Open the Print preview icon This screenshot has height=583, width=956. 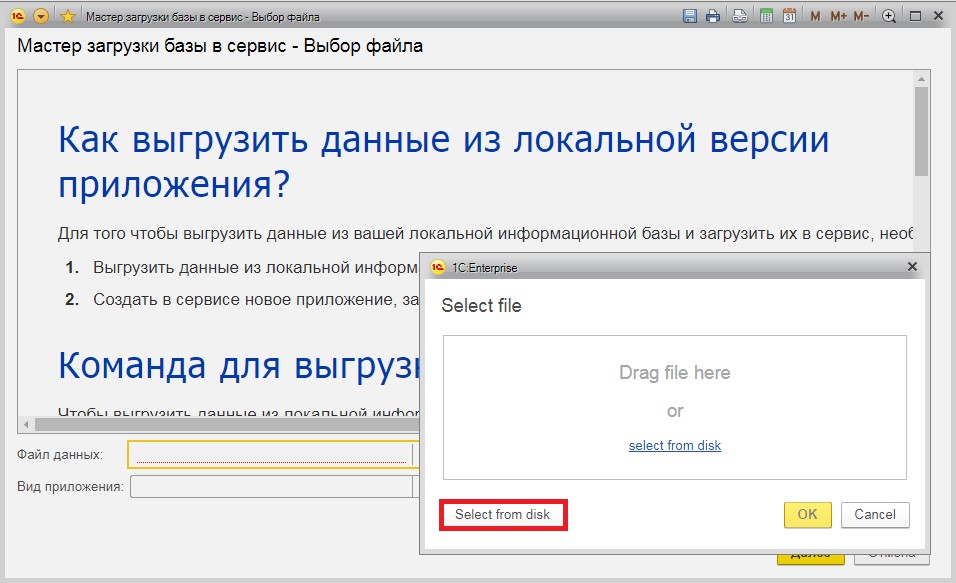pos(739,16)
